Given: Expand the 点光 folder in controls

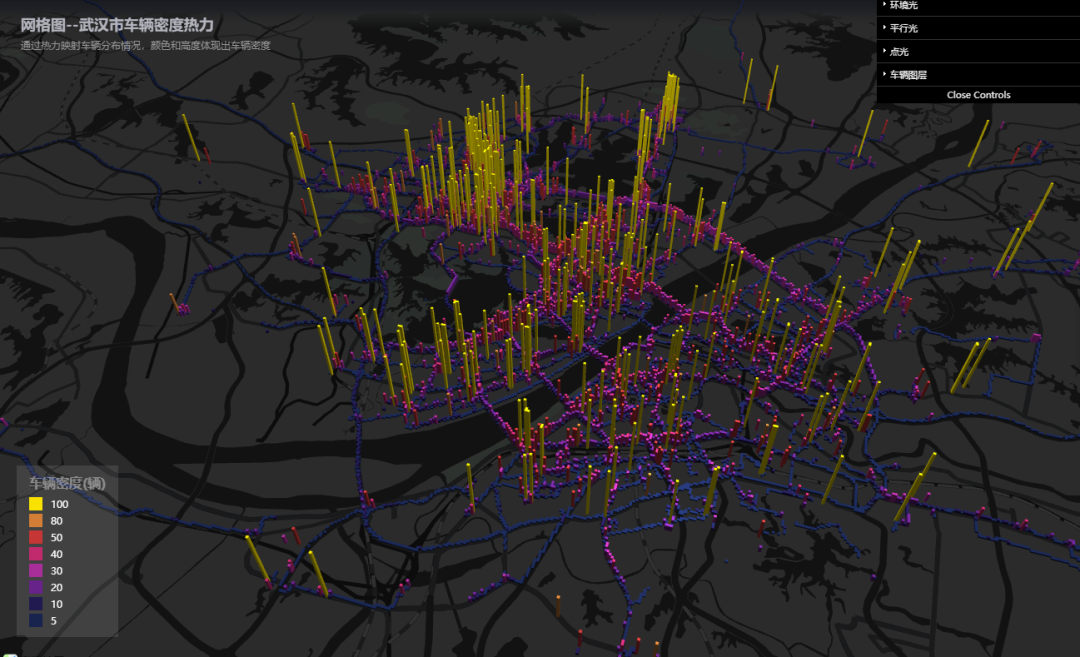Looking at the screenshot, I should click(x=978, y=52).
